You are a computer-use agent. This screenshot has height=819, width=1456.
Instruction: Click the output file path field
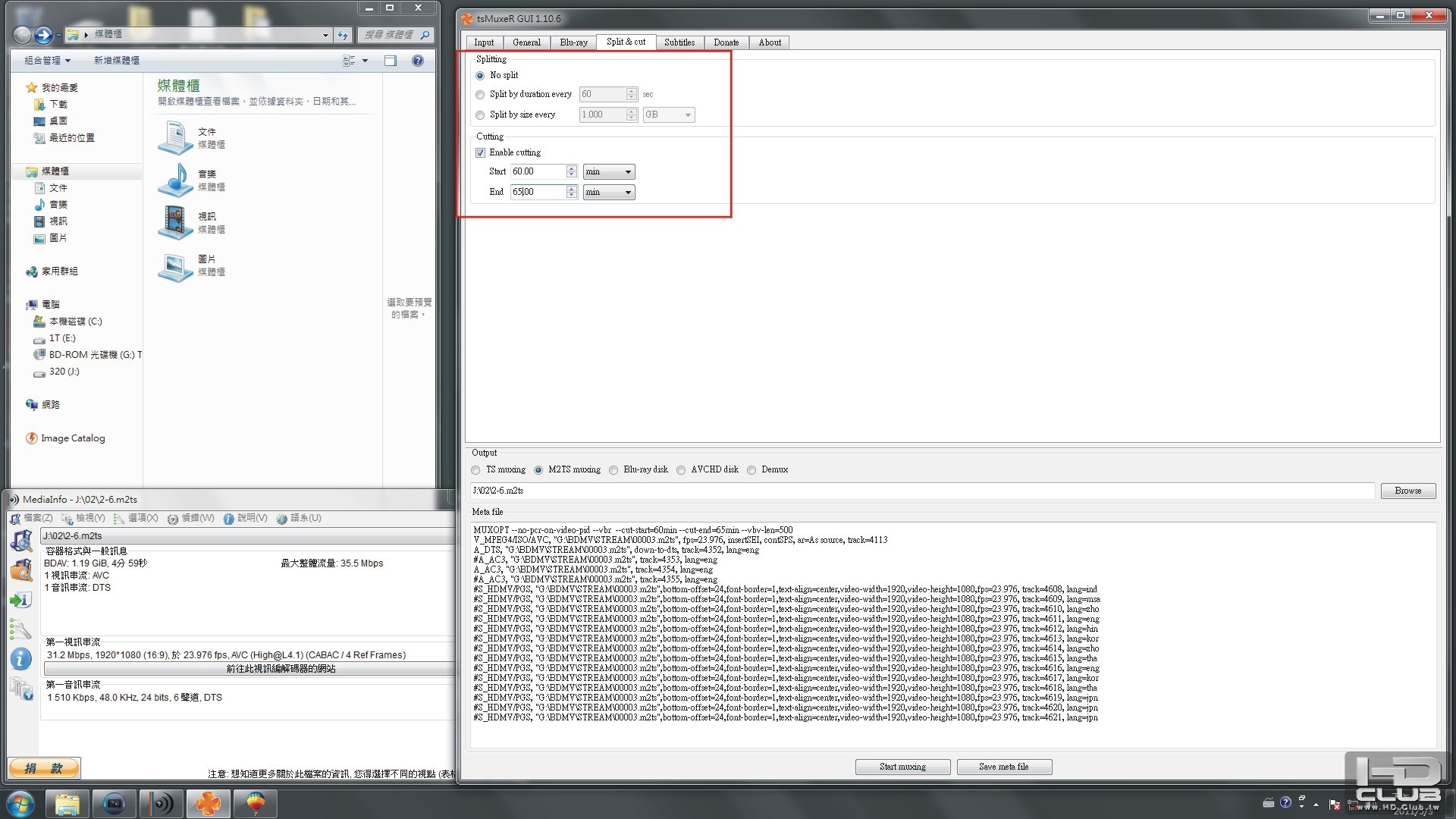tap(922, 491)
